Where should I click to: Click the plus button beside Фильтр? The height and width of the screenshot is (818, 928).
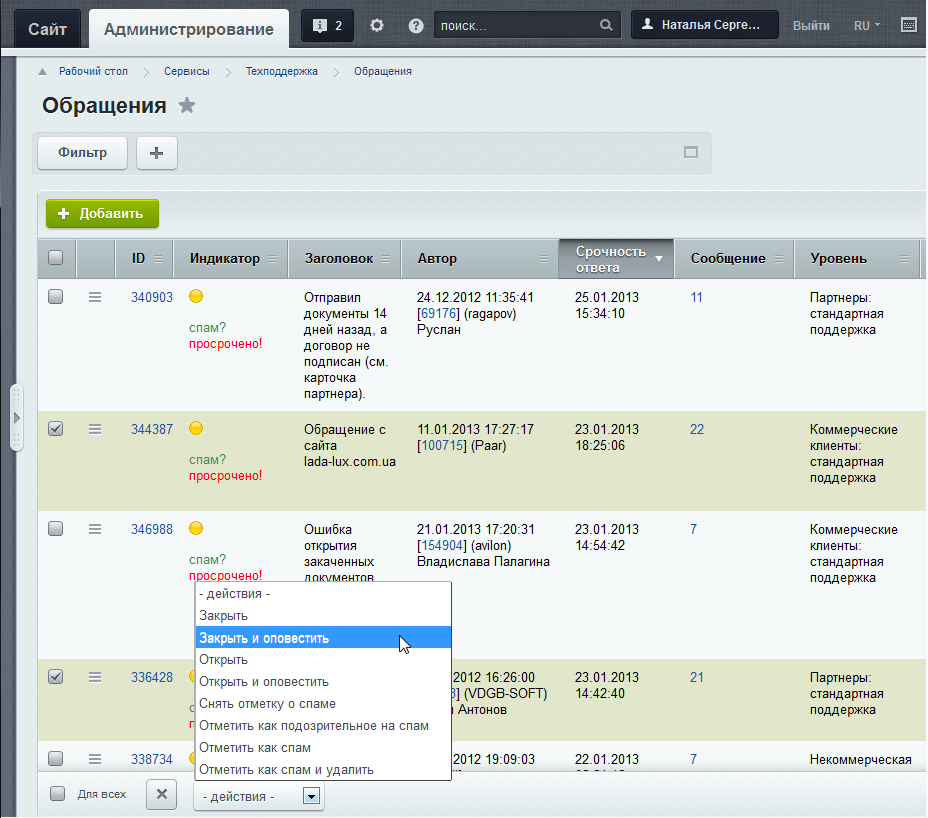(x=157, y=153)
